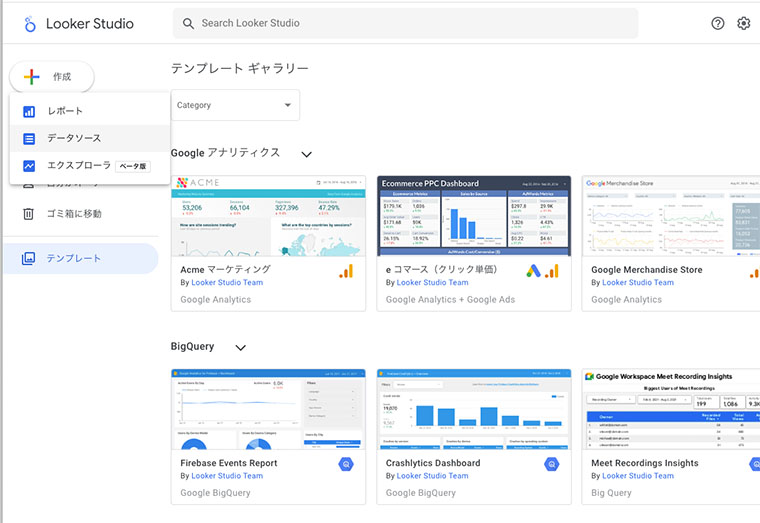Click the Acme マーケティング title text
The image size is (760, 523).
[x=225, y=269]
